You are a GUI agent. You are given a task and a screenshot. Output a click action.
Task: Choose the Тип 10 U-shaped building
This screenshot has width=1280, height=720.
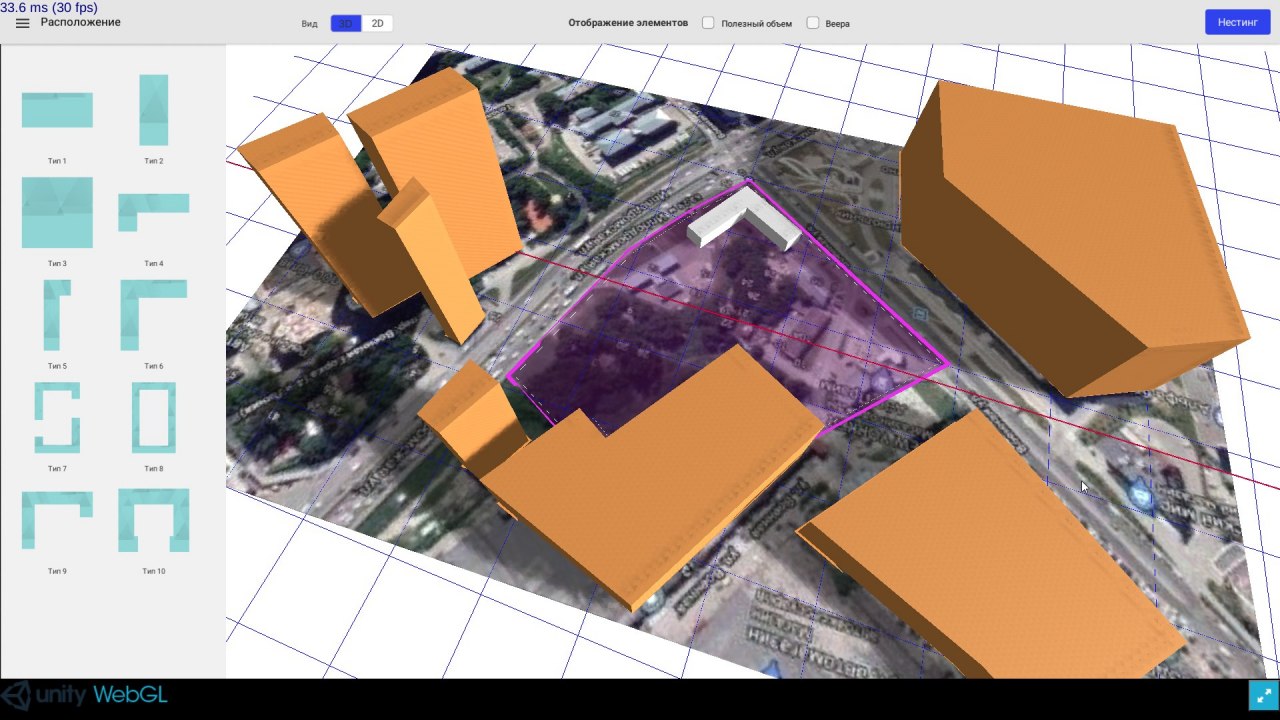pyautogui.click(x=153, y=519)
